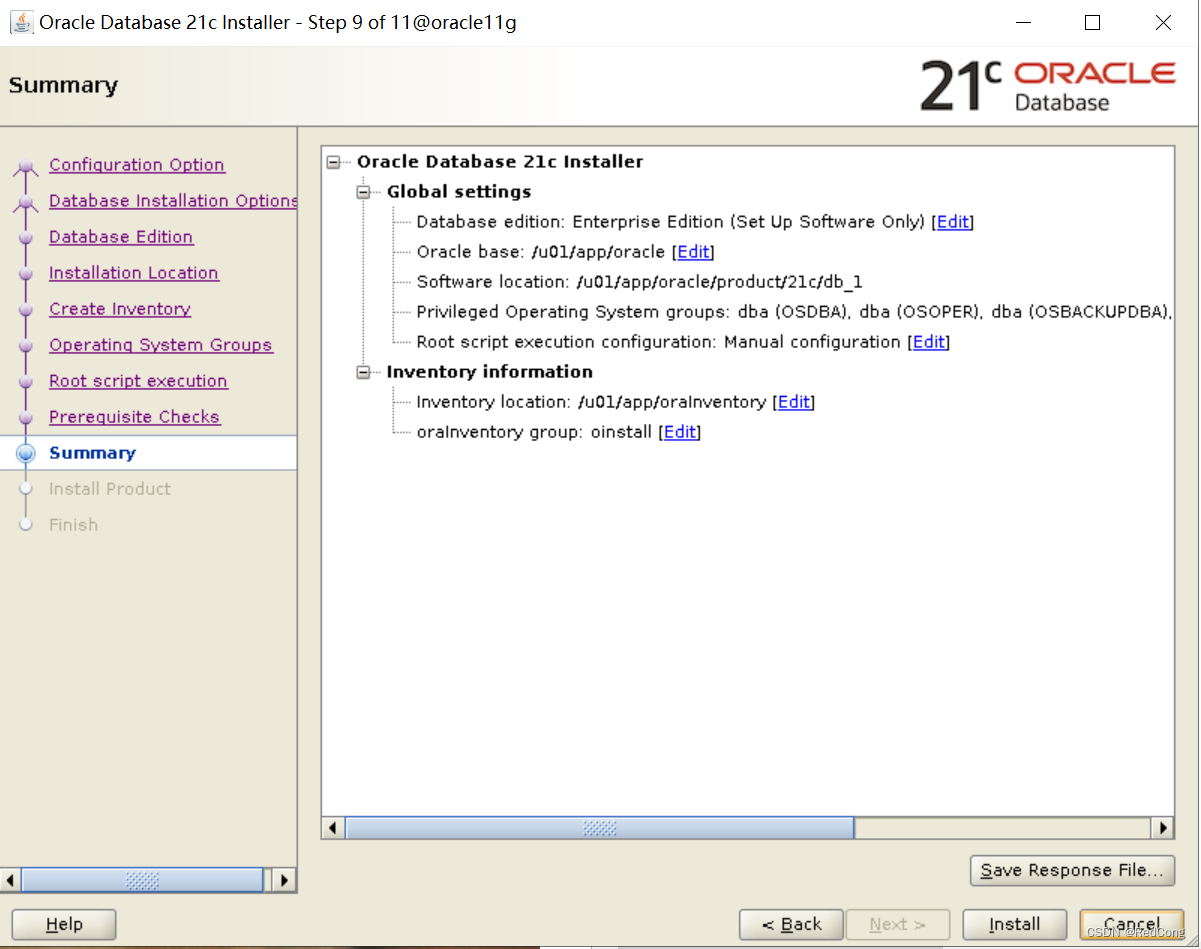Collapse the Inventory information node
Screen dimensions: 1201x949
[364, 372]
